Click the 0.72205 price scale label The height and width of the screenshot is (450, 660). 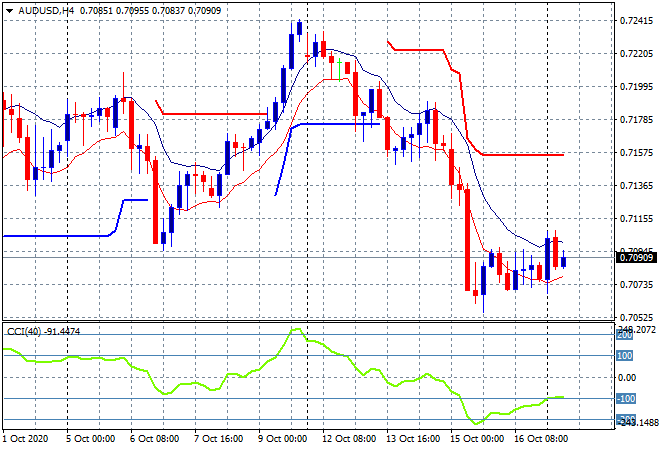[636, 53]
